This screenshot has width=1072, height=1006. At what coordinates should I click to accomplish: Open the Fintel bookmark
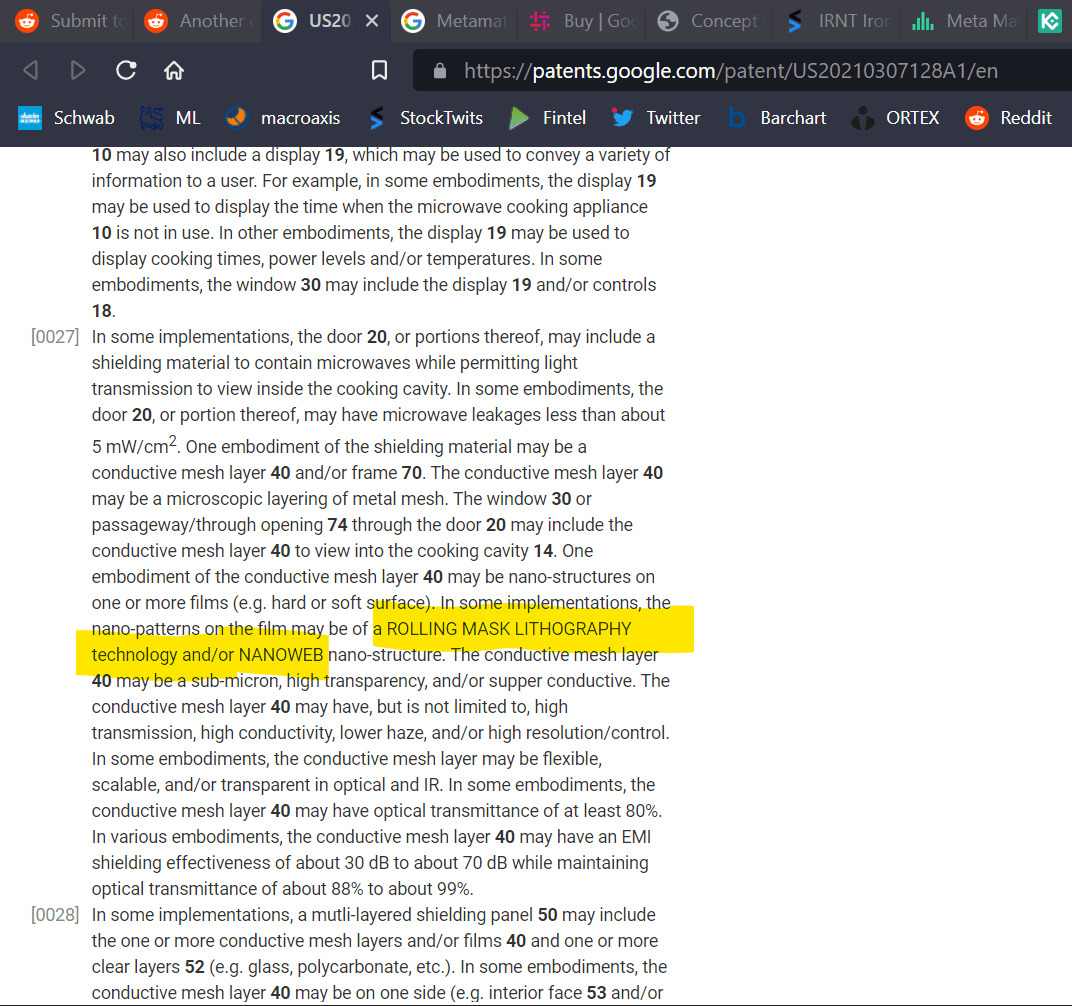click(x=548, y=118)
